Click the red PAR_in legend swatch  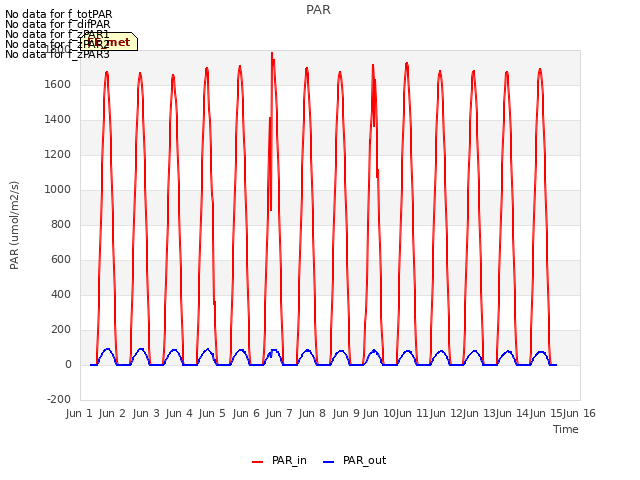pyautogui.click(x=258, y=462)
